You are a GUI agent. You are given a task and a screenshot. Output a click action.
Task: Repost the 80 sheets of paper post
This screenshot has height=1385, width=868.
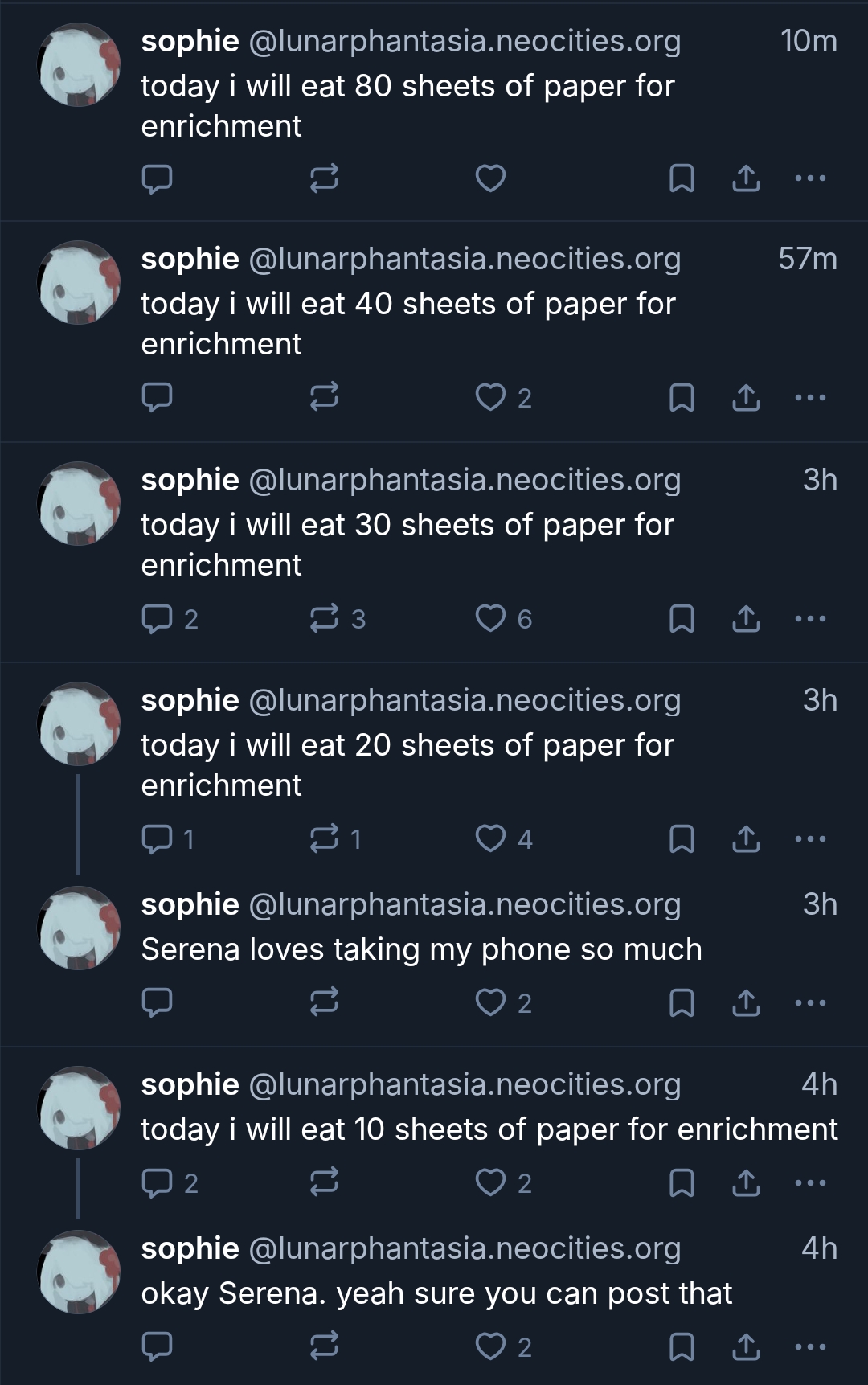324,178
